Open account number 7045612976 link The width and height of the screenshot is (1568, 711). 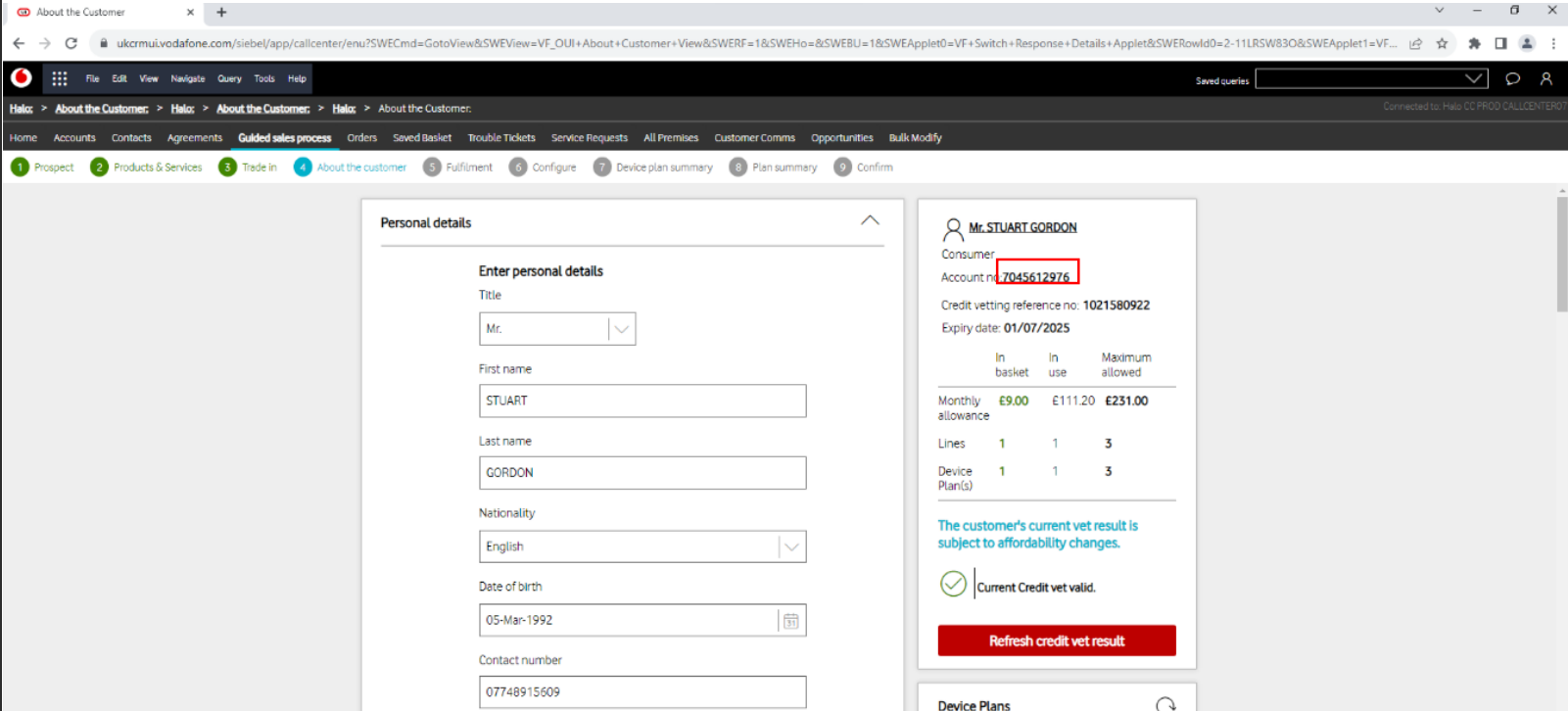(1035, 277)
